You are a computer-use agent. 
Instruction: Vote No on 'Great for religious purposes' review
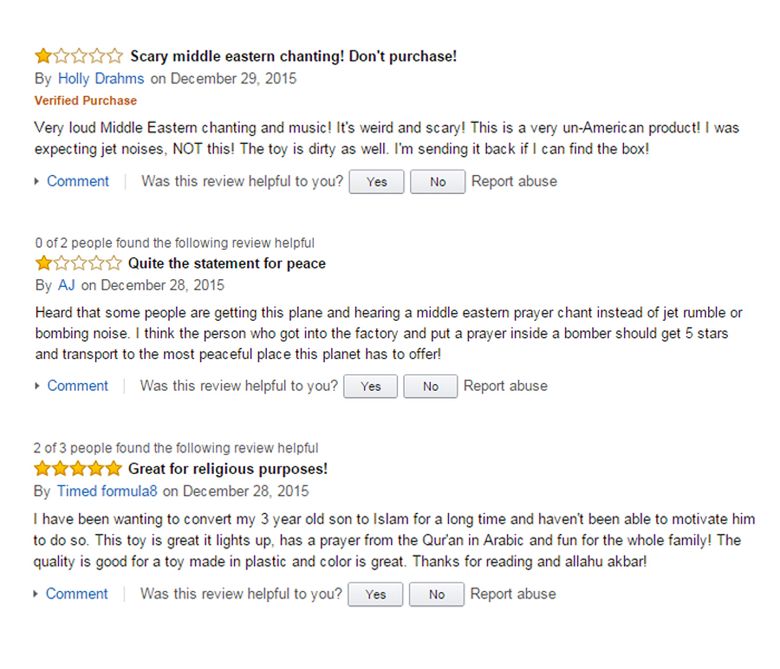point(437,594)
